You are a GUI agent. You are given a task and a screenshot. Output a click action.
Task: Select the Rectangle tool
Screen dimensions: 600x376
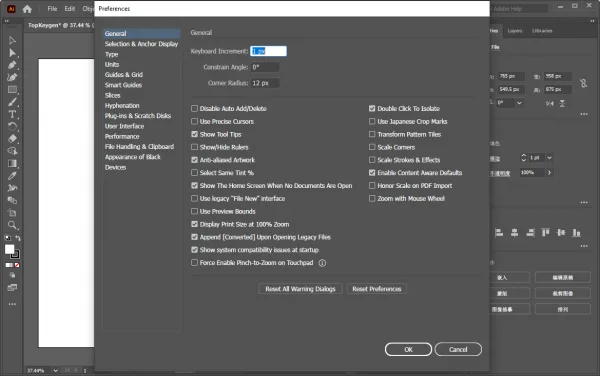pos(12,90)
